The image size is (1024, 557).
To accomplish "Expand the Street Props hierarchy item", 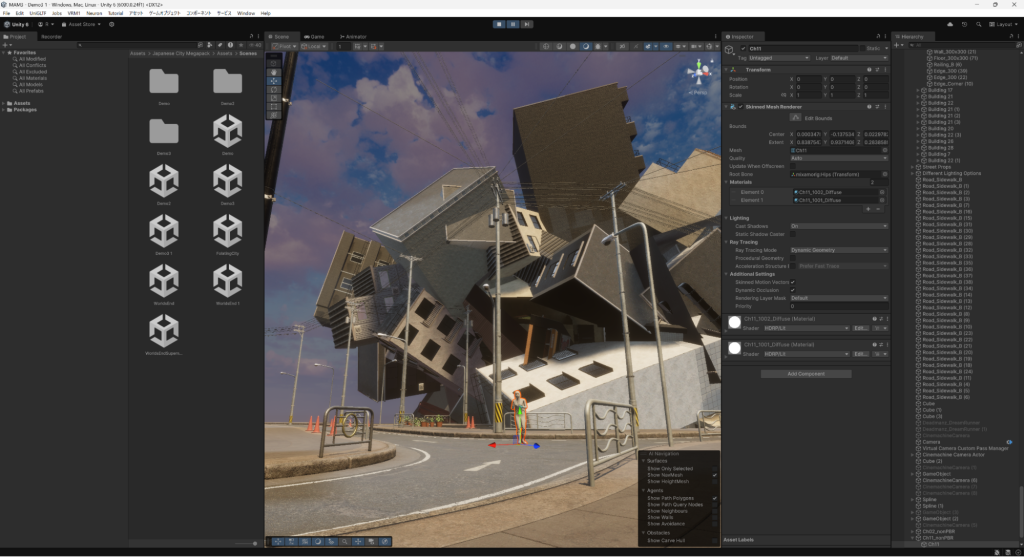I will 912,166.
